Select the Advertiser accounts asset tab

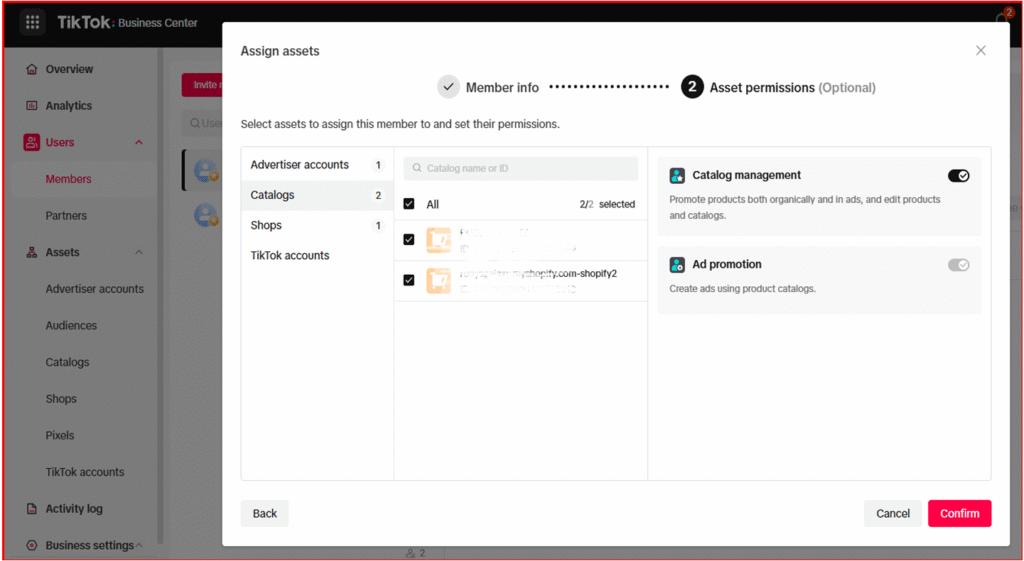(x=300, y=165)
